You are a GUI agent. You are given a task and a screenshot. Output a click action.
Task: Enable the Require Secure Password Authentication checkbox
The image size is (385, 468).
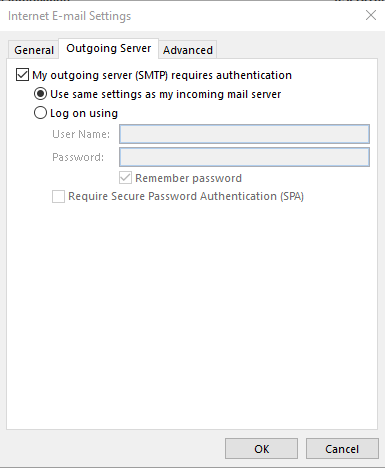[x=58, y=196]
